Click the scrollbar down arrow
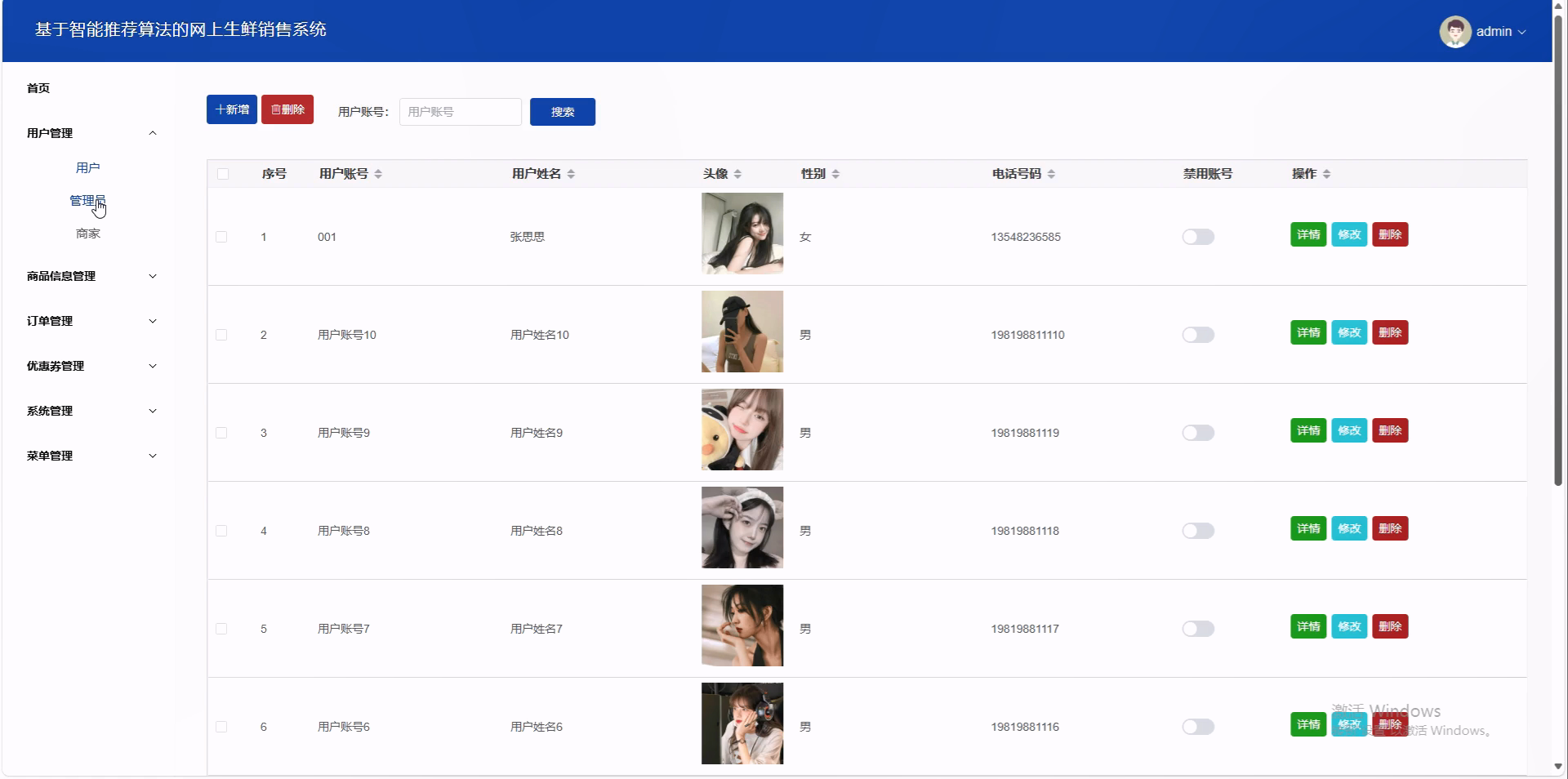1568x779 pixels. point(1558,767)
